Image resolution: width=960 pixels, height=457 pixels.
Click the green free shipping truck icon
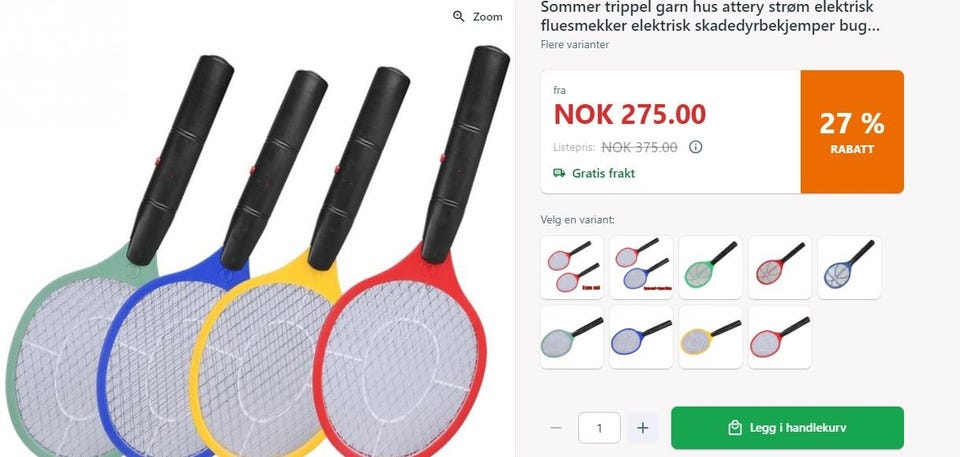coord(559,173)
